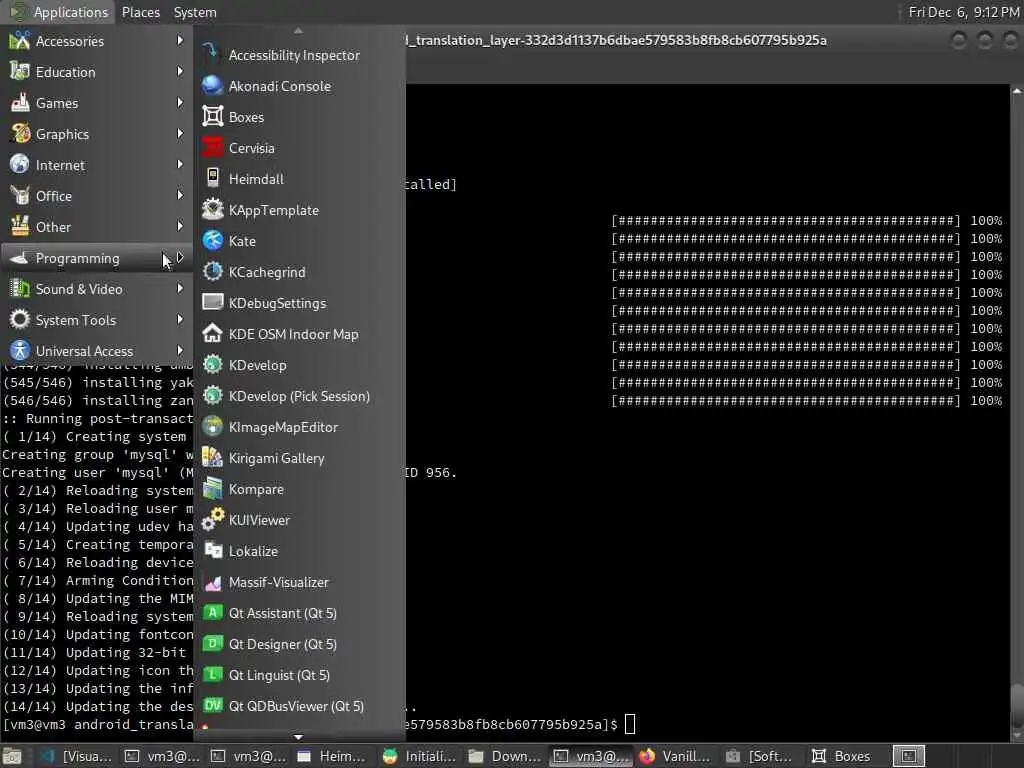Switch to the Heim... taskbar window
The height and width of the screenshot is (768, 1024).
(332, 756)
